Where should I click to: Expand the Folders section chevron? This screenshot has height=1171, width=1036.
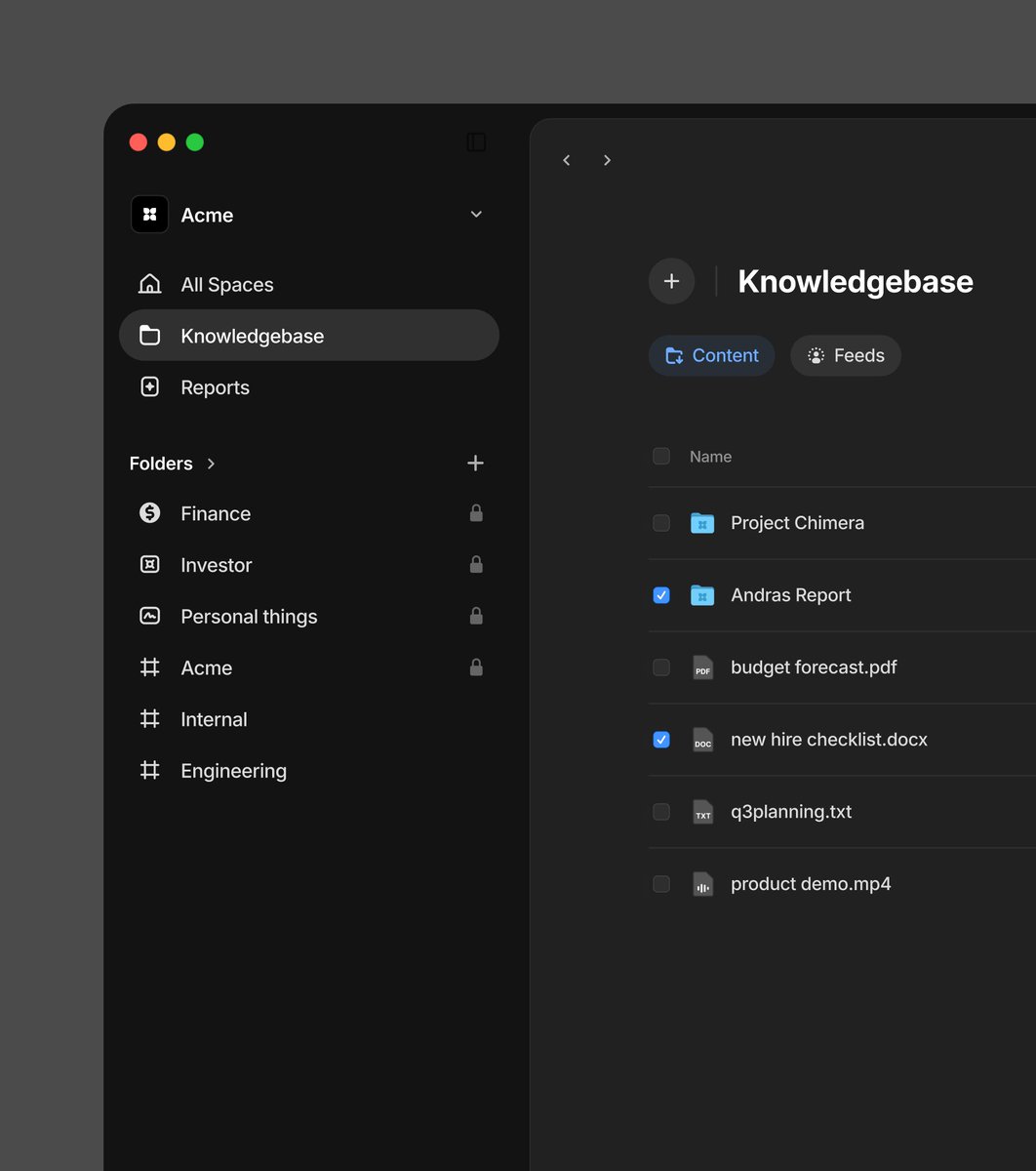[211, 464]
